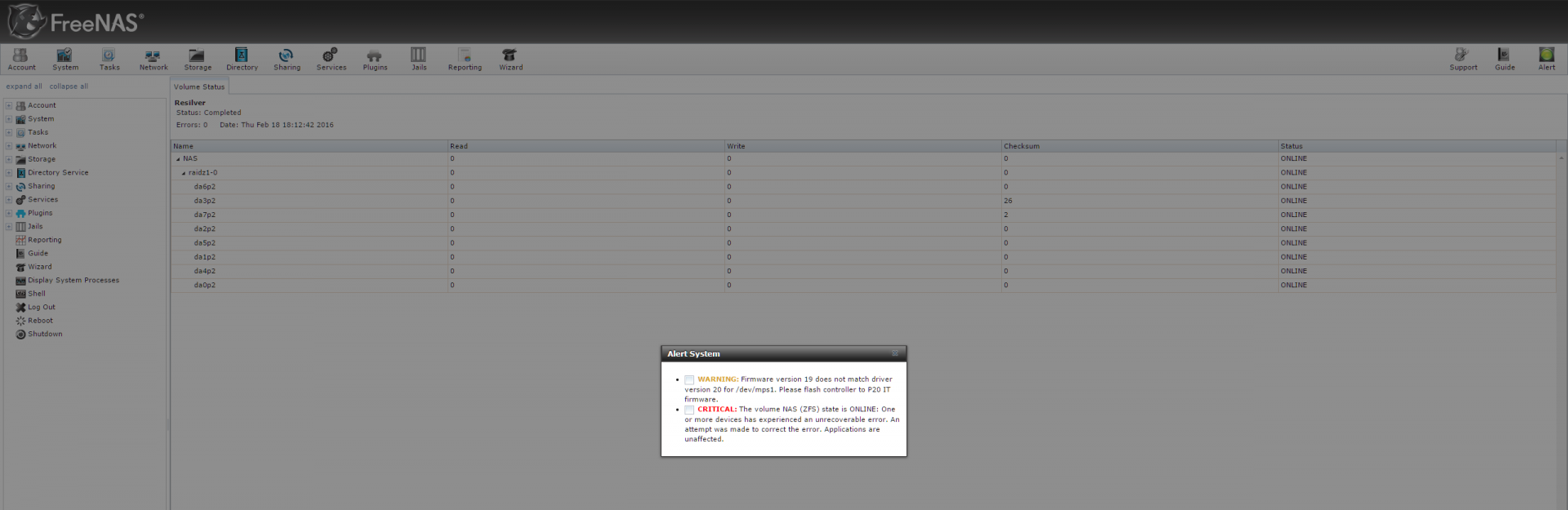
Task: Expand the Network tree node
Action: tap(9, 146)
